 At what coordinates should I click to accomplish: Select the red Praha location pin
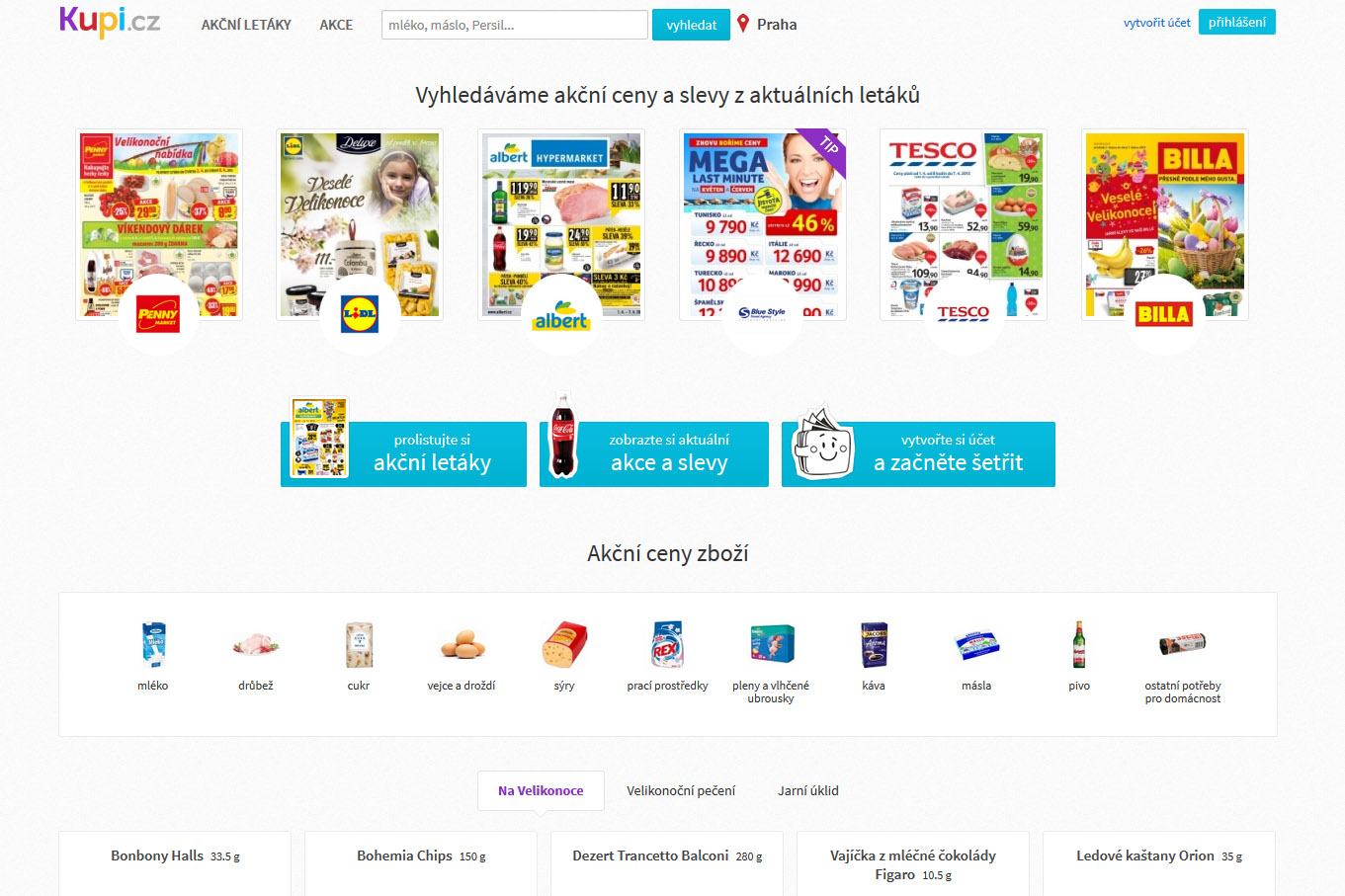[x=743, y=24]
